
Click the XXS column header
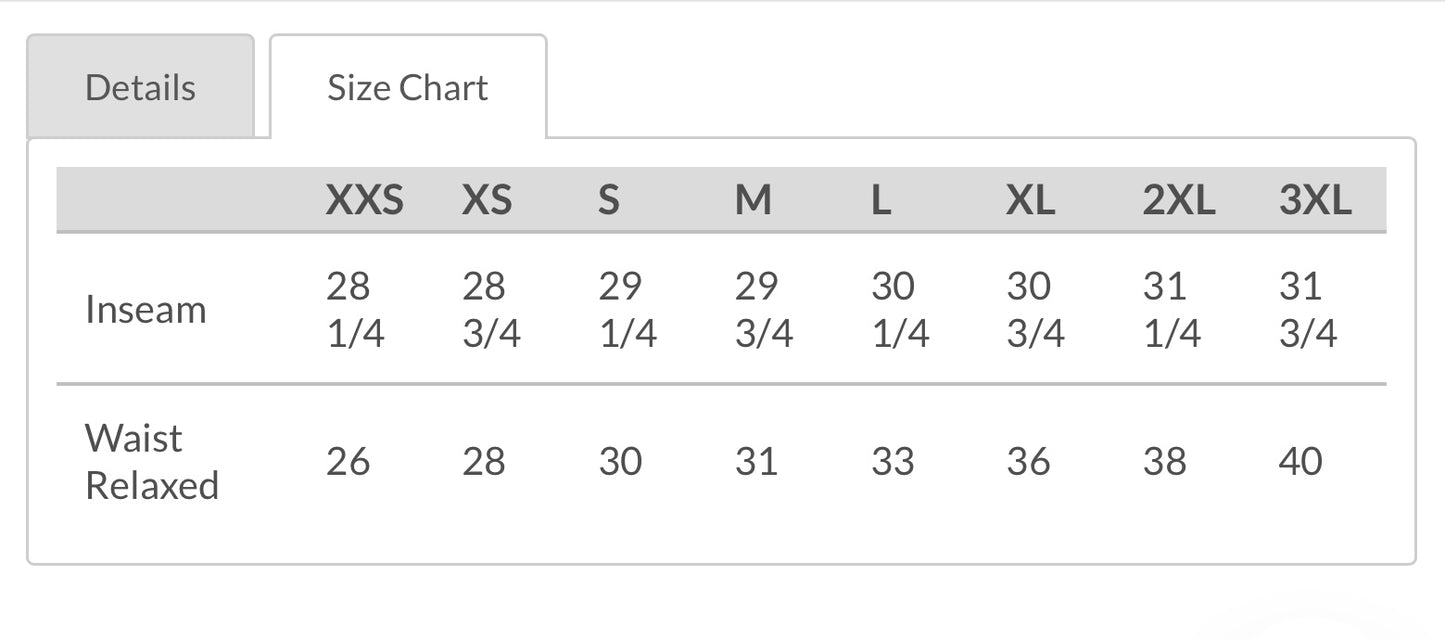tap(364, 201)
